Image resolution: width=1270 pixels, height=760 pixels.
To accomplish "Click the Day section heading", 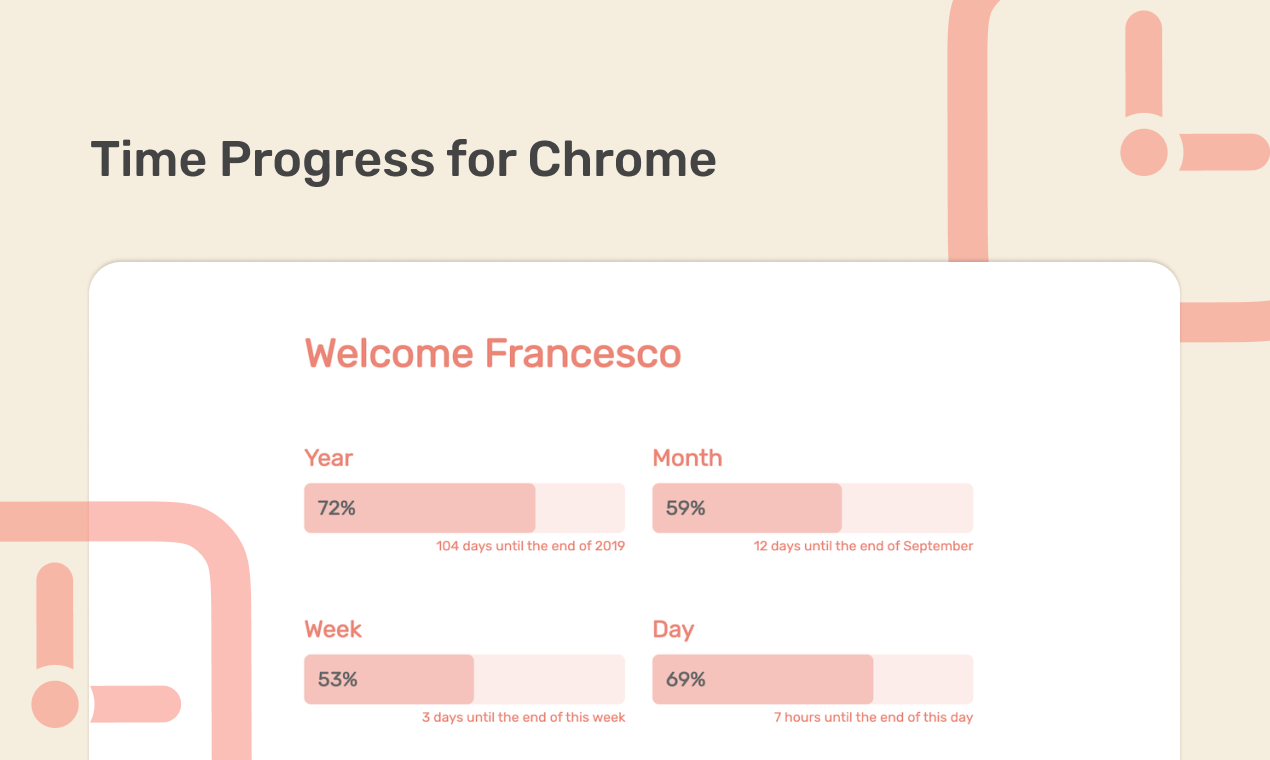I will [x=674, y=628].
